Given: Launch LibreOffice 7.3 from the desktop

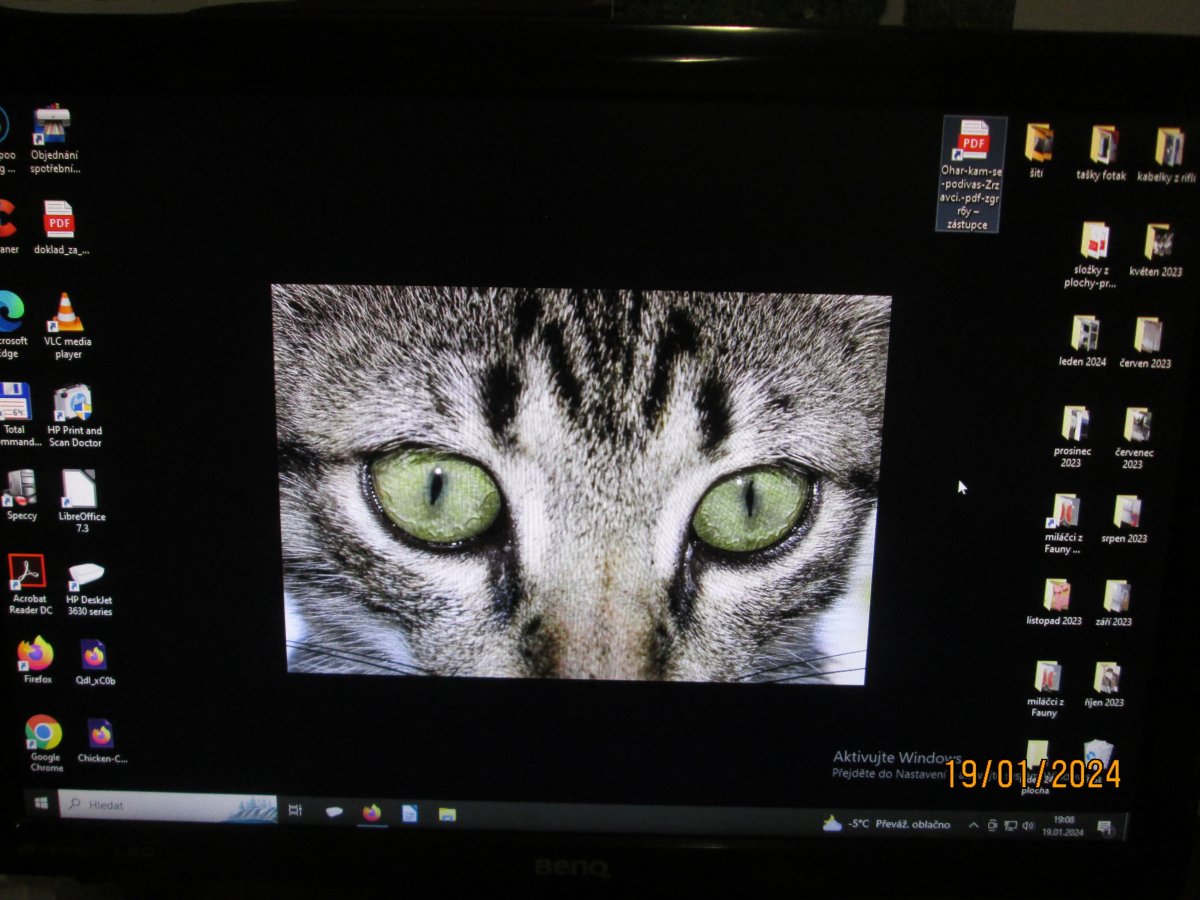Looking at the screenshot, I should [x=79, y=490].
